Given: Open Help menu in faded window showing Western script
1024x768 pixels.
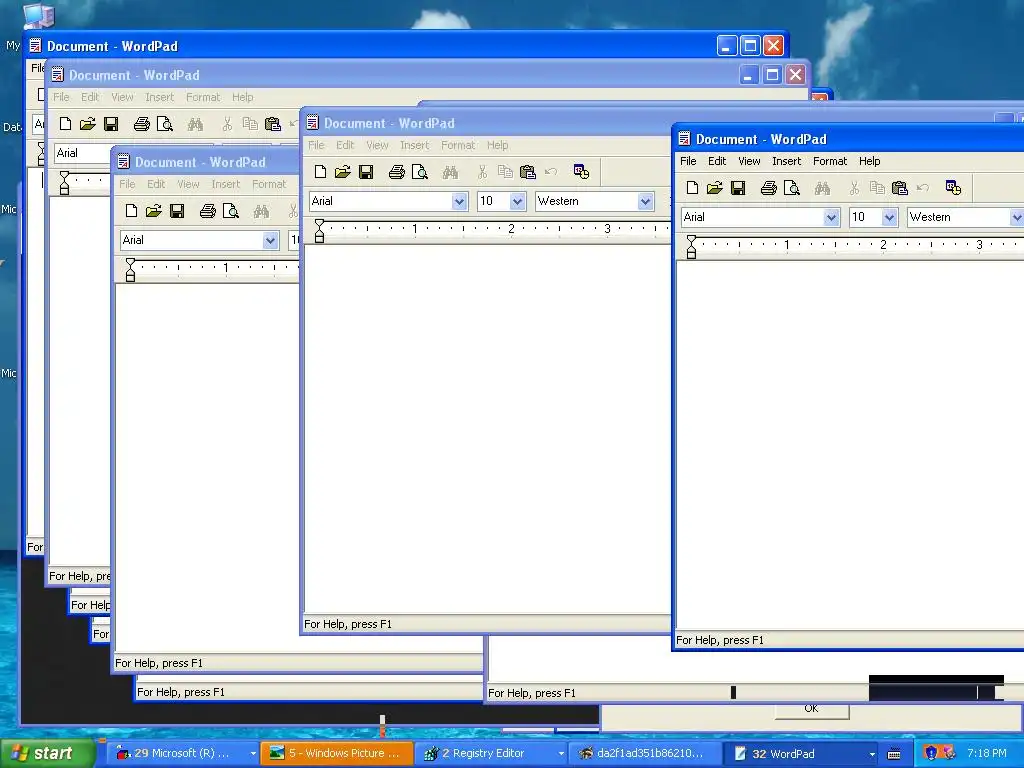Looking at the screenshot, I should (498, 145).
